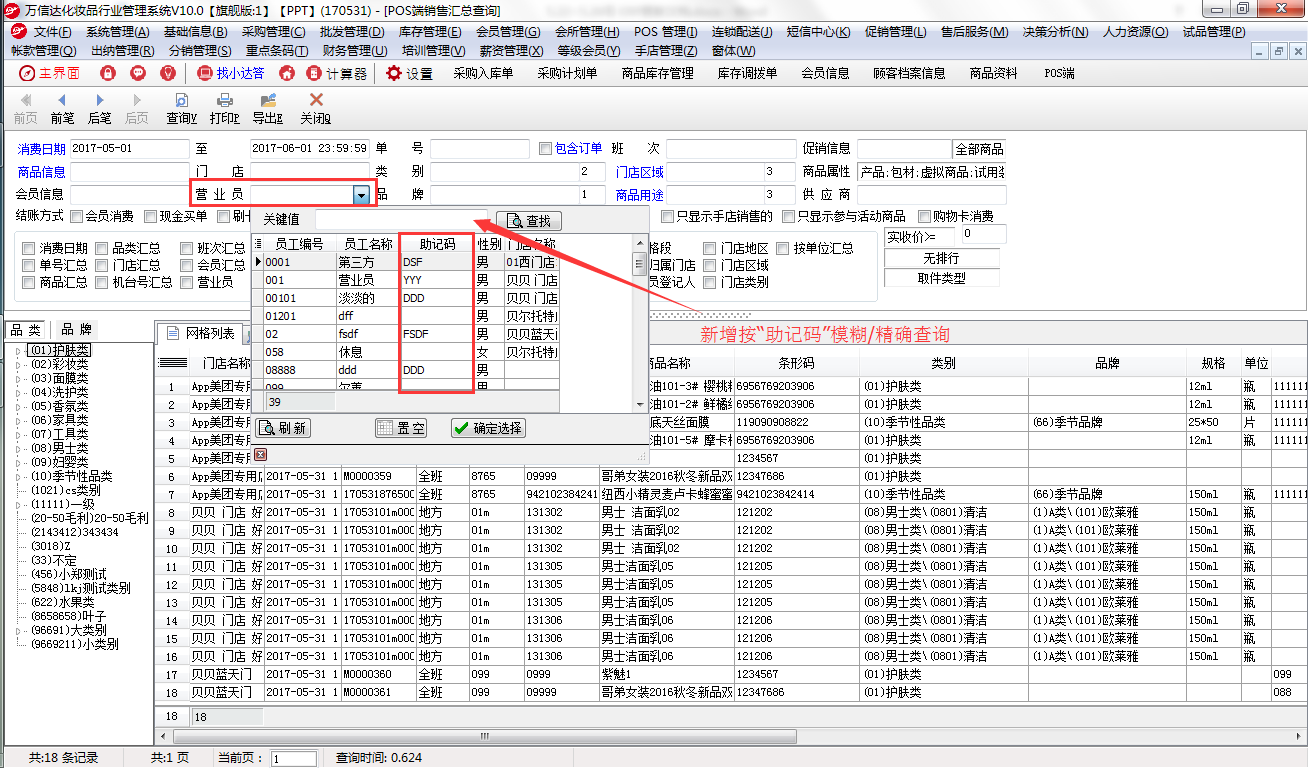The image size is (1308, 768).
Task: Expand (01)护肤类 tree node
Action: (x=18, y=351)
